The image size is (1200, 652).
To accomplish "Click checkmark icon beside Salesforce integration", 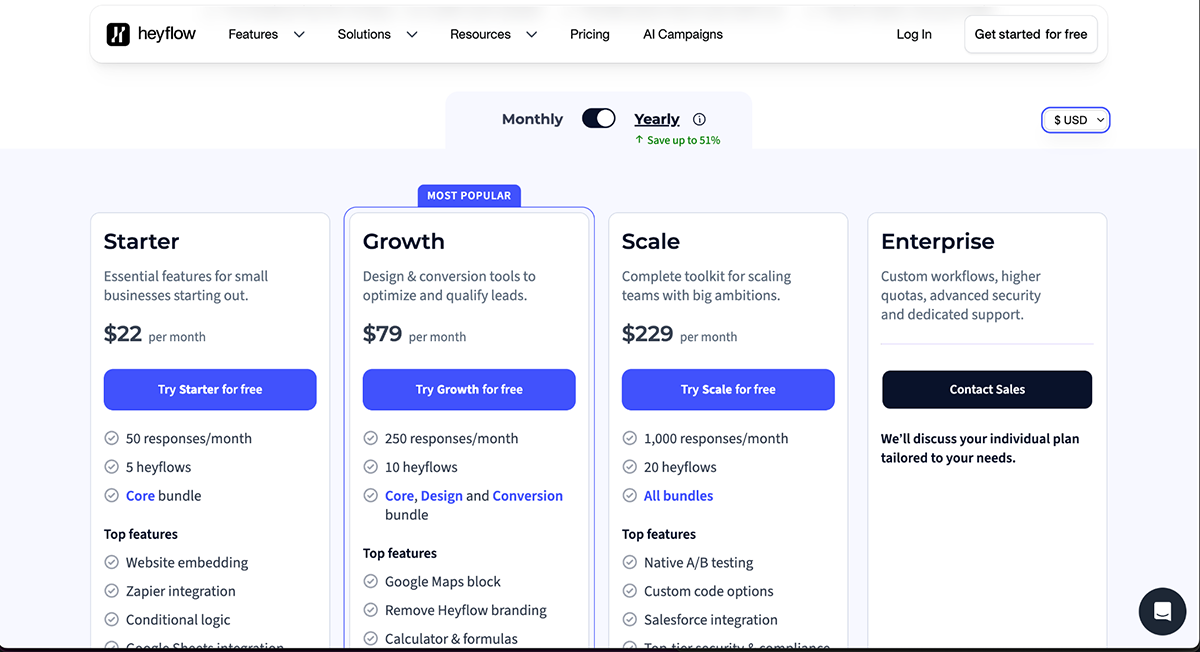I will (x=630, y=620).
